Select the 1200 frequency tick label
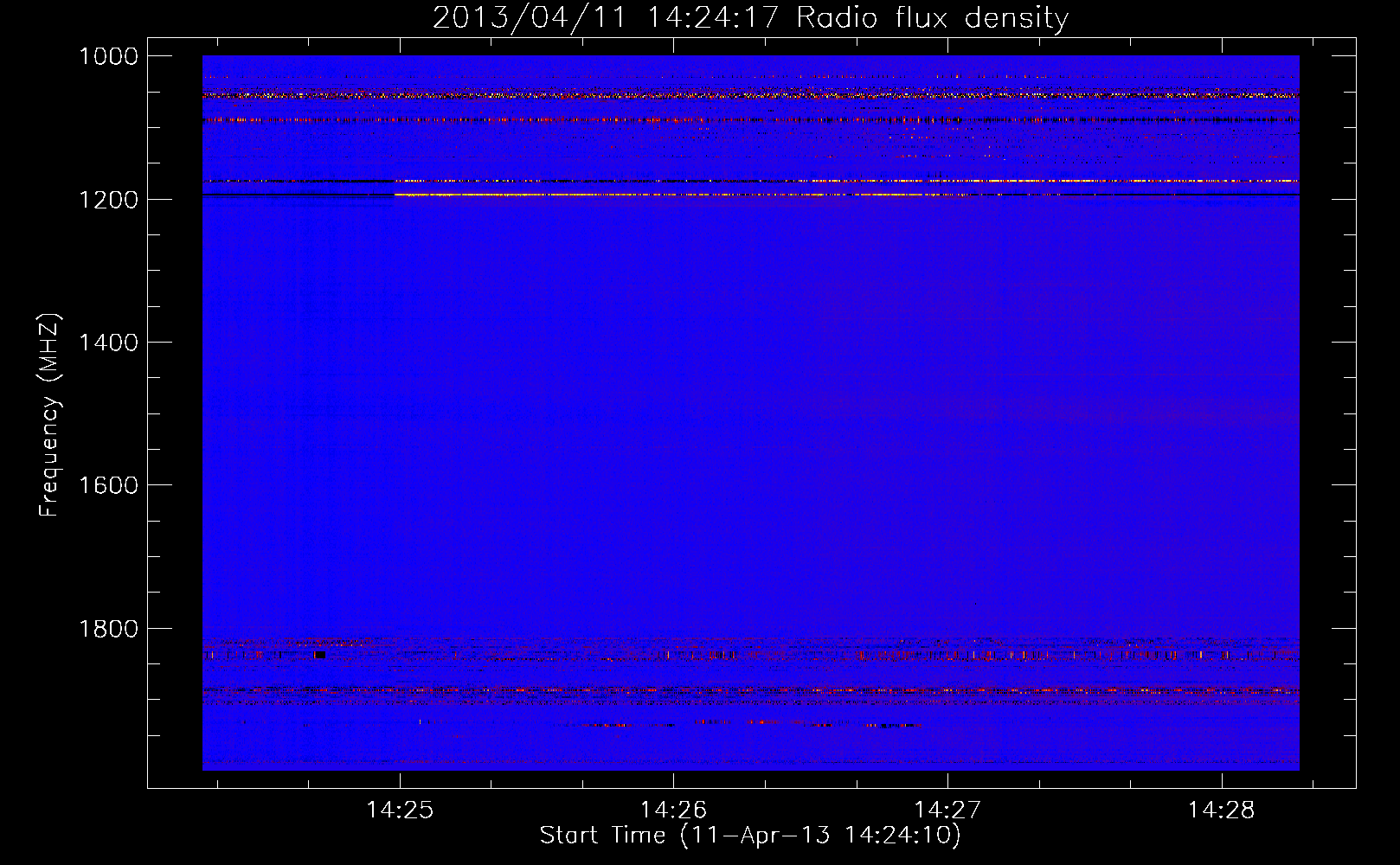This screenshot has height=865, width=1400. (108, 200)
